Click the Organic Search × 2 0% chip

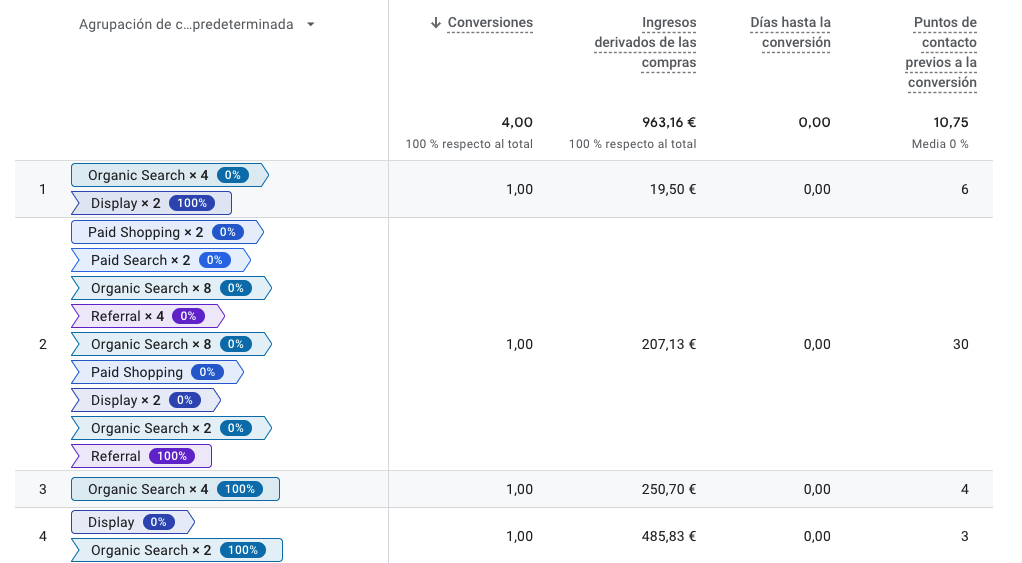[x=171, y=428]
